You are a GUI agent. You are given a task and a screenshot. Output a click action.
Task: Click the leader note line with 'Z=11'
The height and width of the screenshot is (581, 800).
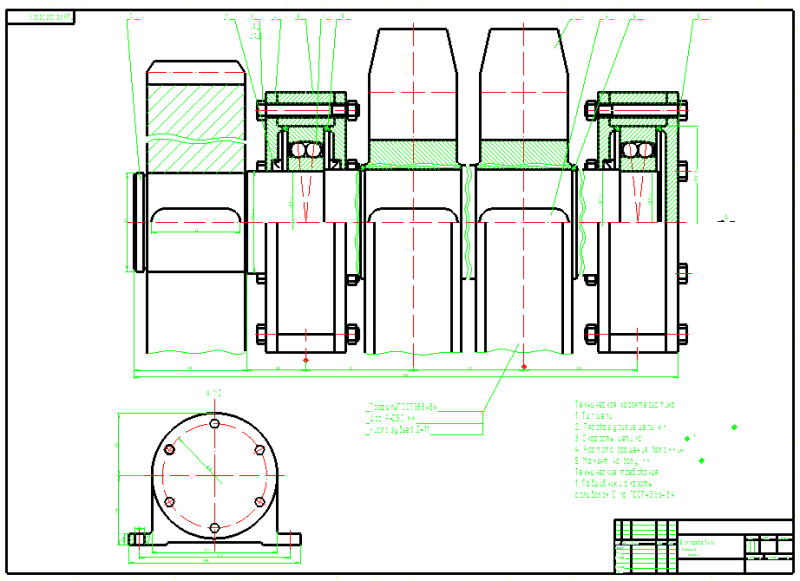point(398,430)
